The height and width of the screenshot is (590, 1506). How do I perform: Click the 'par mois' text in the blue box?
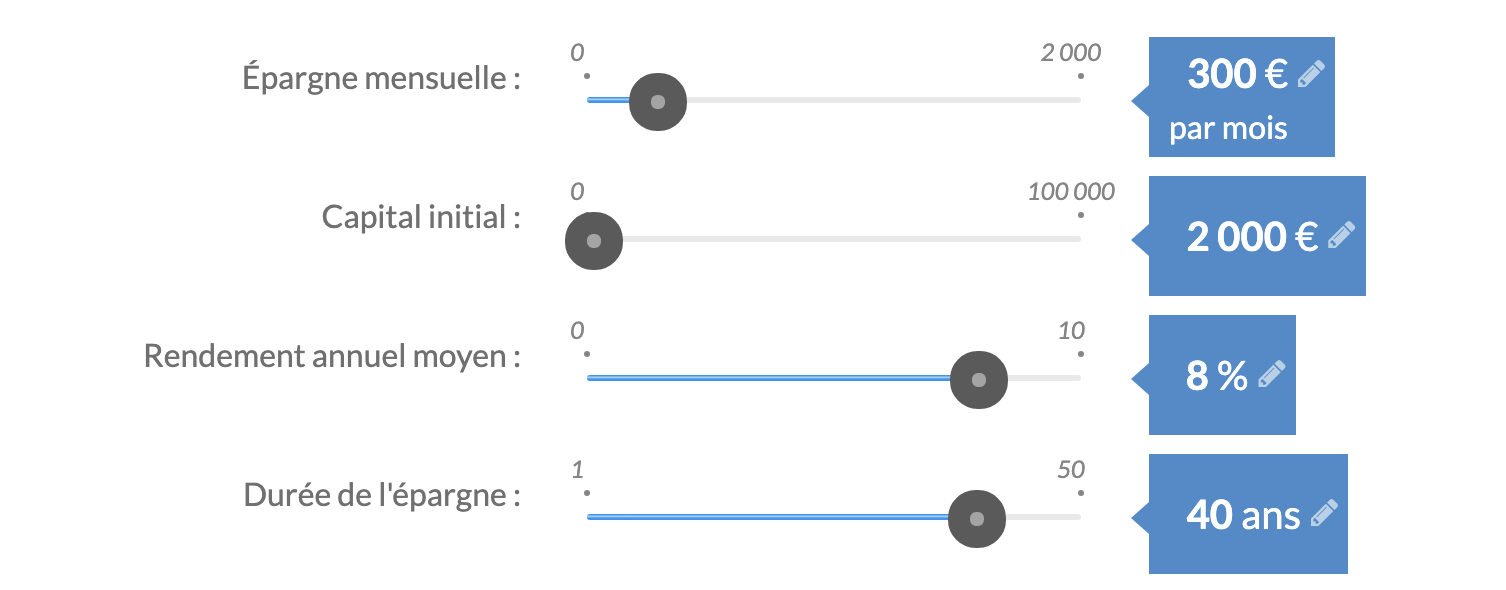pyautogui.click(x=1228, y=129)
